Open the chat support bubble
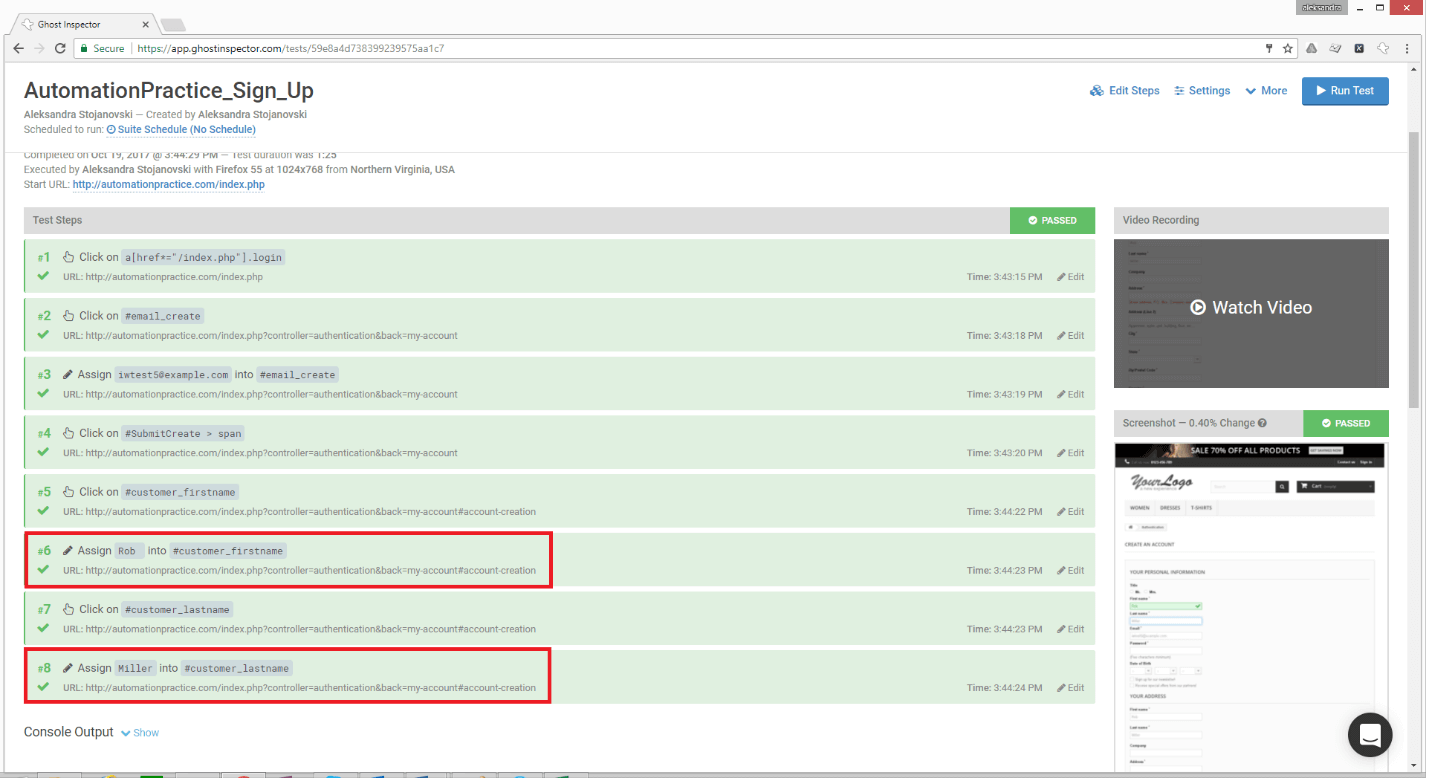 1370,735
